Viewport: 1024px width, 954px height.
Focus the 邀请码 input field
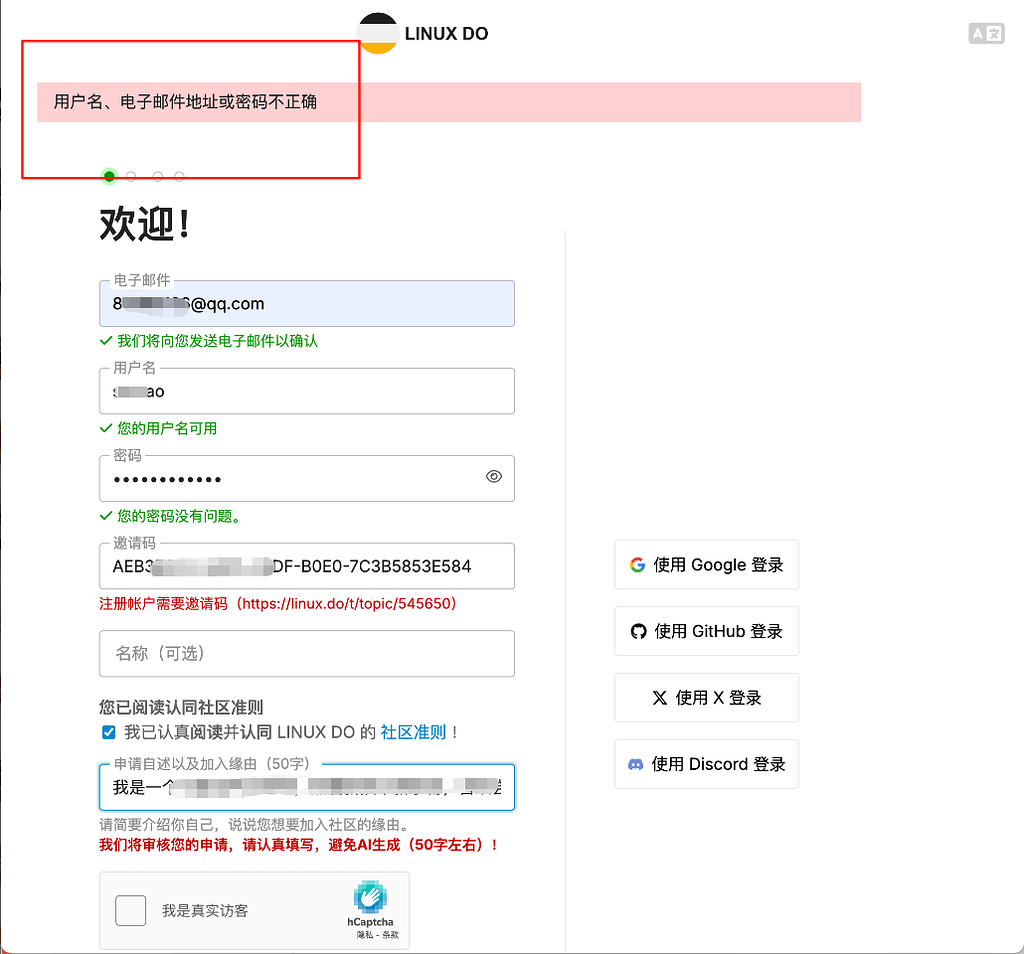307,566
